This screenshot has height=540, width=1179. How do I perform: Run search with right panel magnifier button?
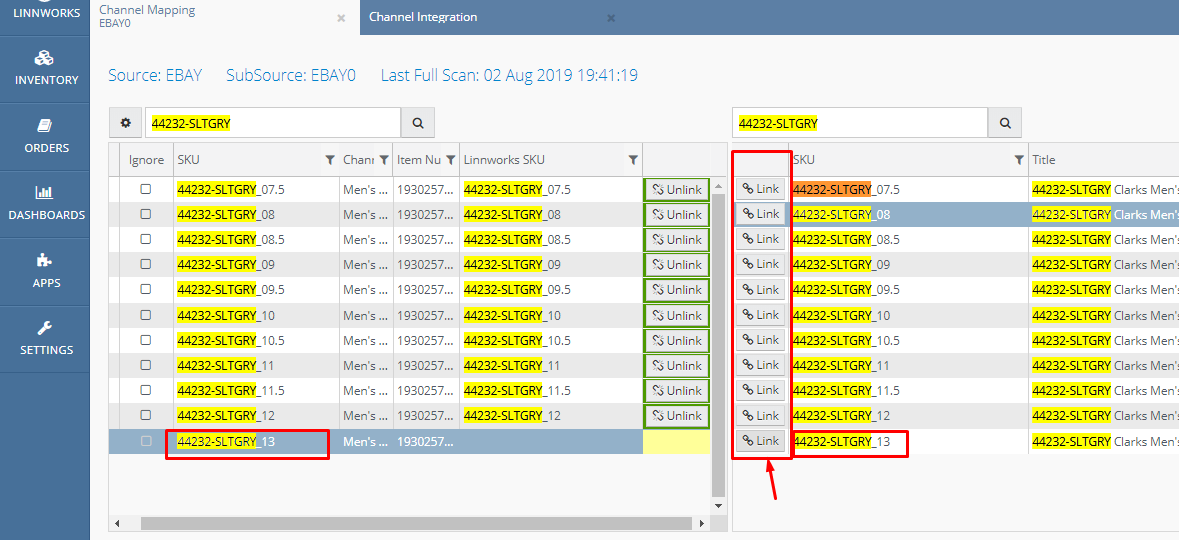click(x=1005, y=123)
